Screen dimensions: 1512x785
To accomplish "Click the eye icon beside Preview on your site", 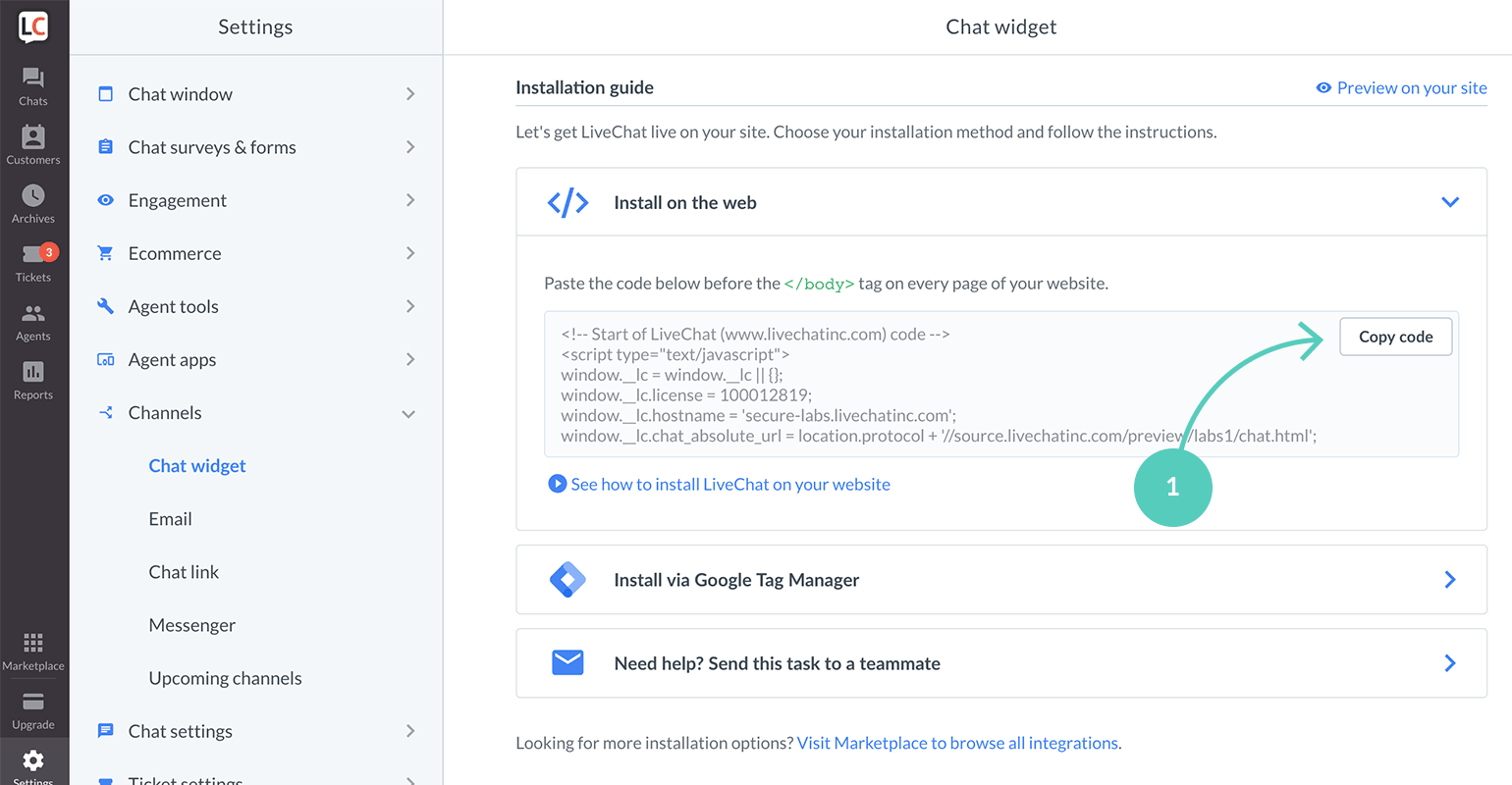I will [x=1323, y=88].
